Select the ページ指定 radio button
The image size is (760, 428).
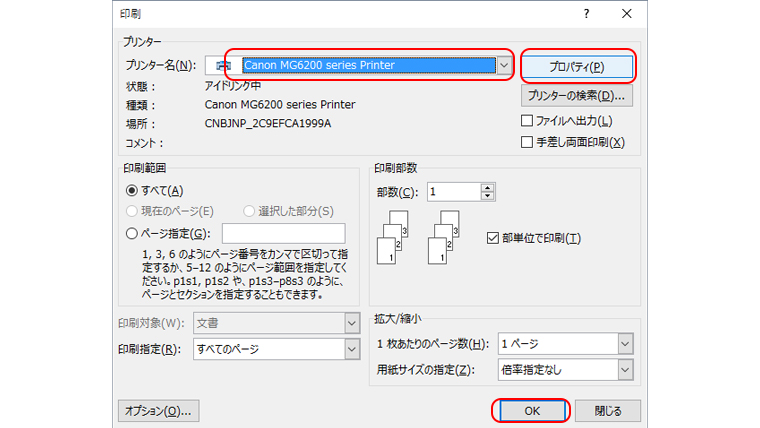click(x=132, y=233)
